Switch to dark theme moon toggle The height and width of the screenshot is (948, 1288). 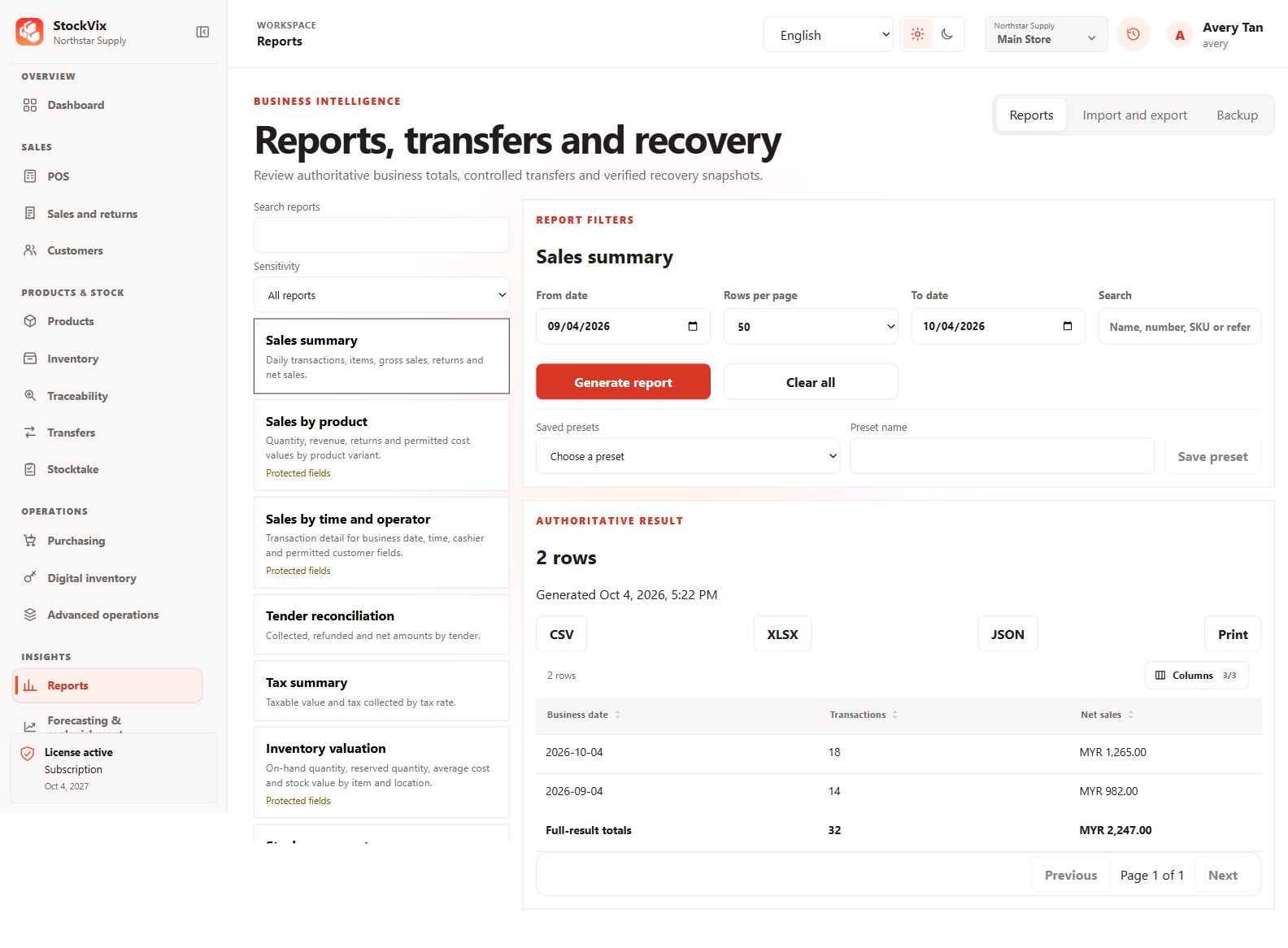click(947, 34)
